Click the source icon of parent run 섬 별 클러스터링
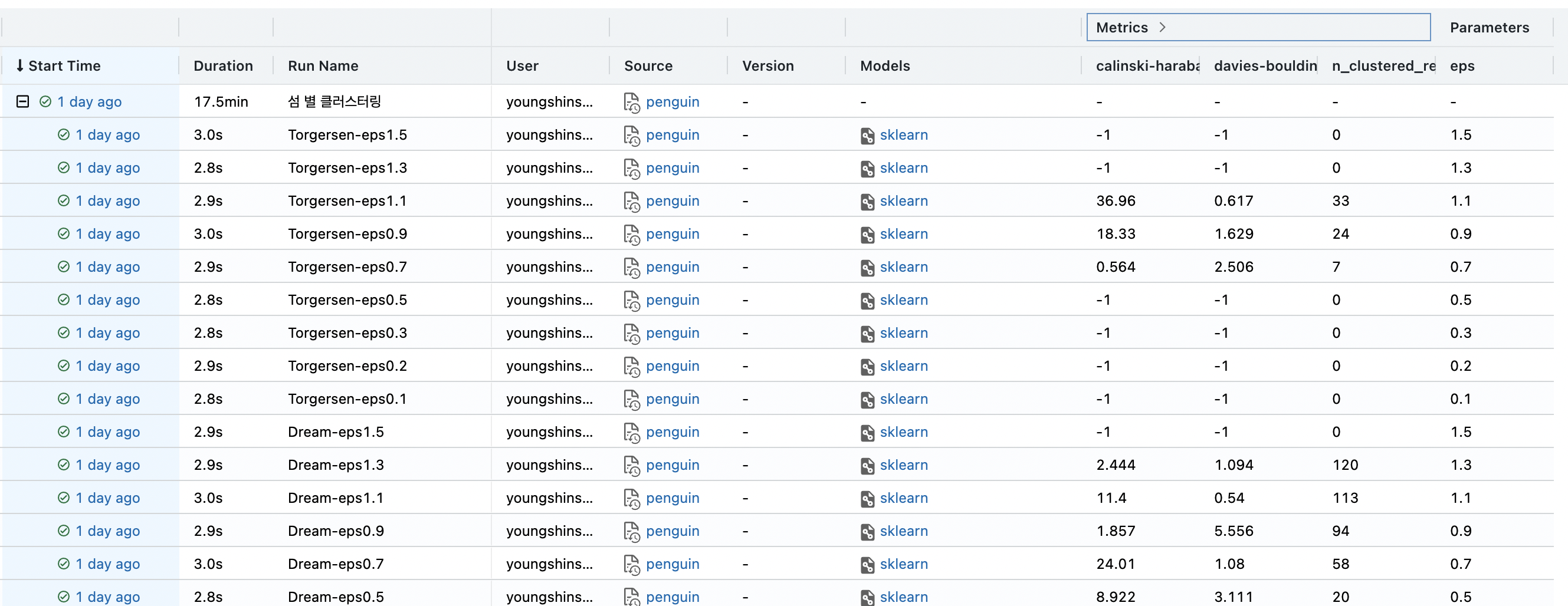The width and height of the screenshot is (1568, 606). tap(631, 102)
